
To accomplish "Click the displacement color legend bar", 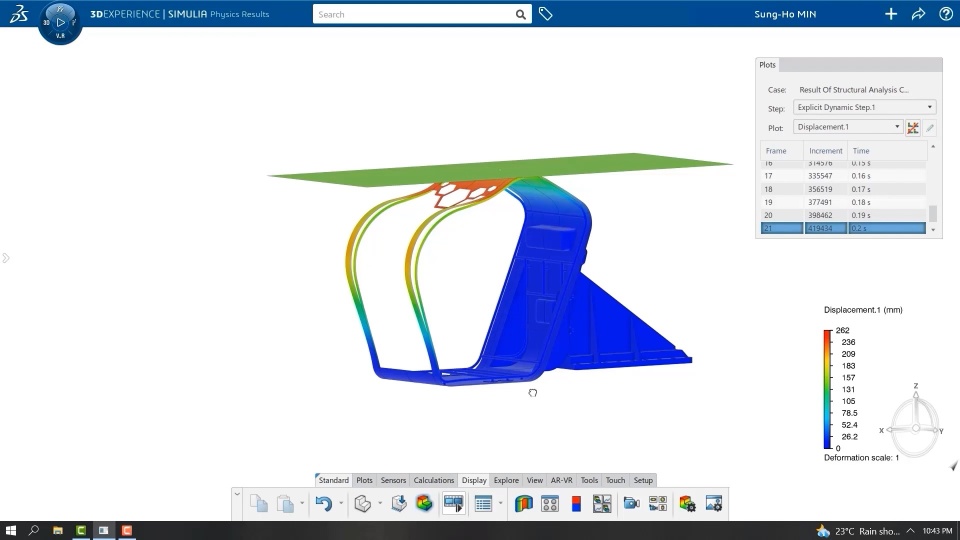I will (x=828, y=389).
